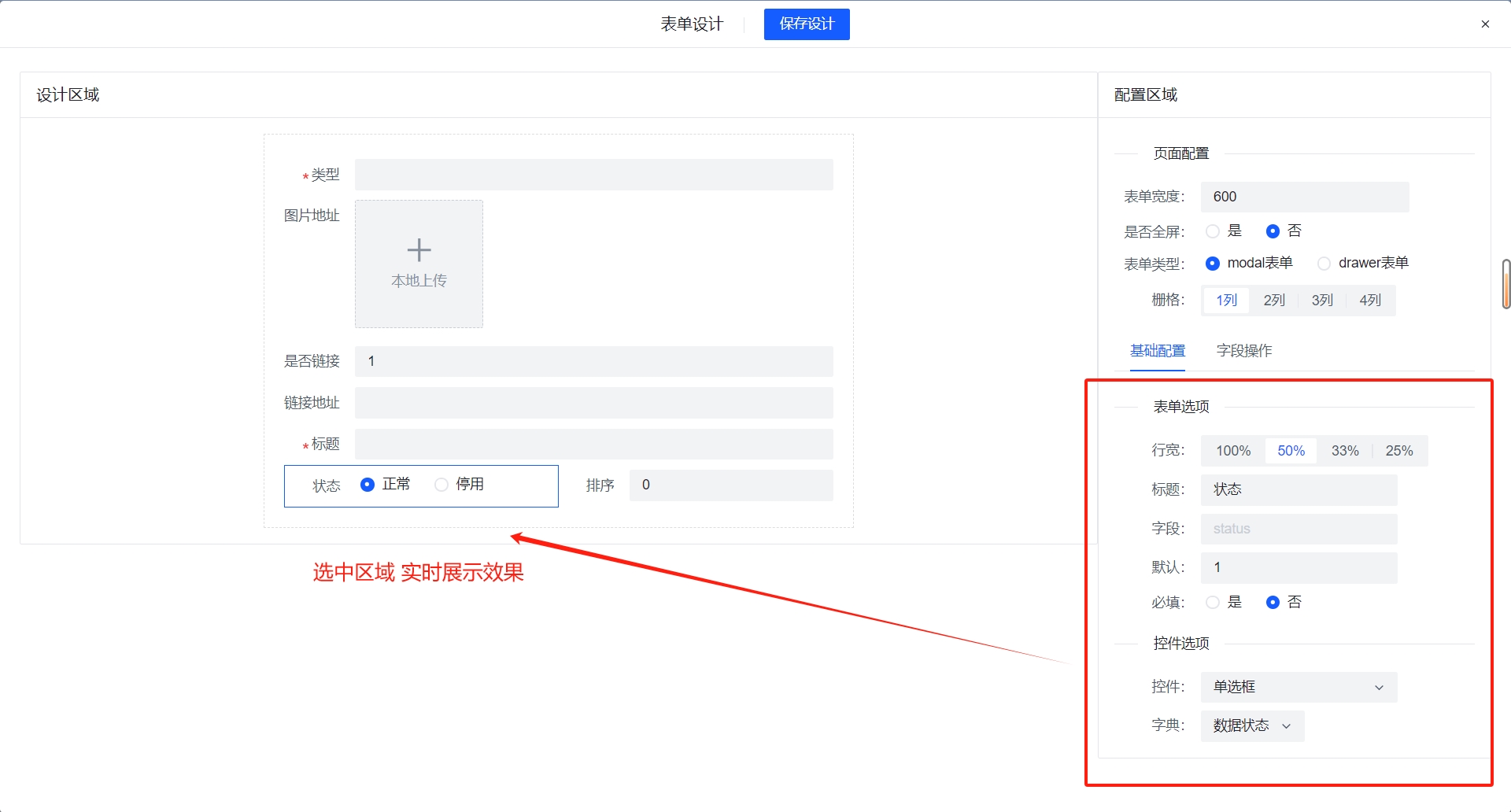Click the 排序 number field
The width and height of the screenshot is (1511, 812).
click(x=730, y=485)
